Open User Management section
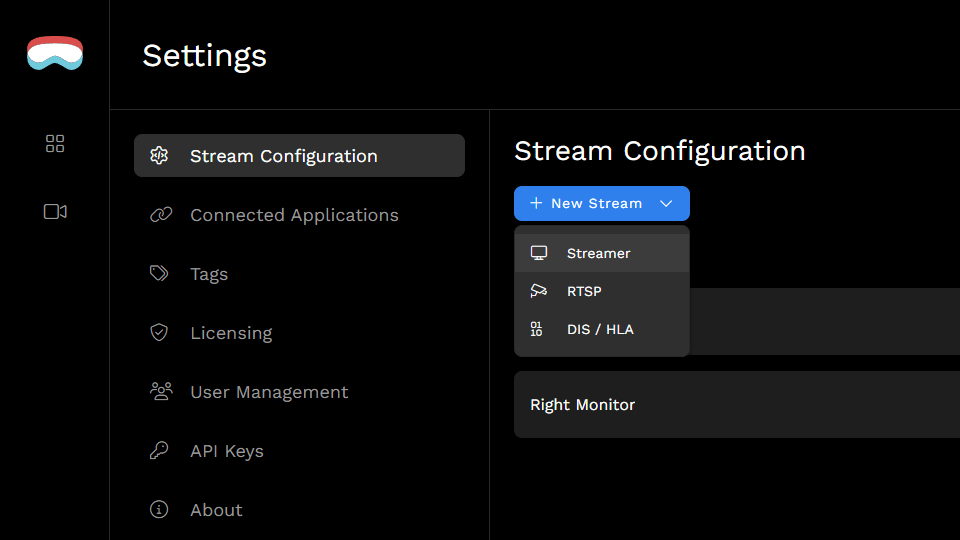Screen dimensions: 960x540 click(299, 392)
